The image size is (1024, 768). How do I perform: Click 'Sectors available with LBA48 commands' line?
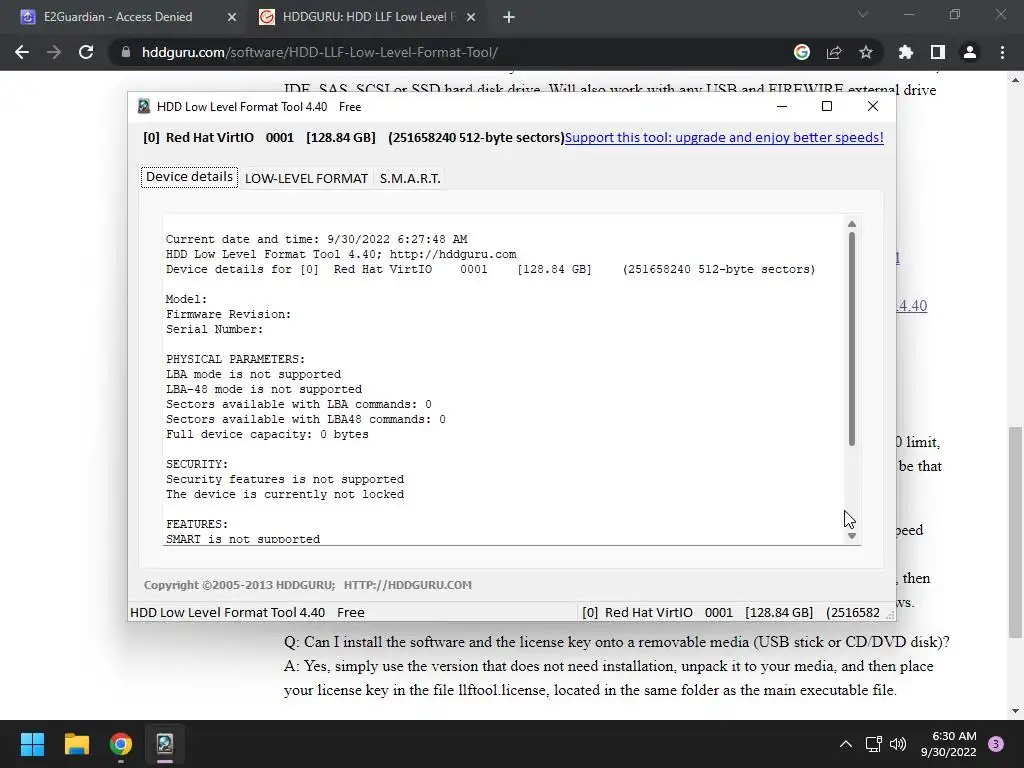(x=306, y=419)
